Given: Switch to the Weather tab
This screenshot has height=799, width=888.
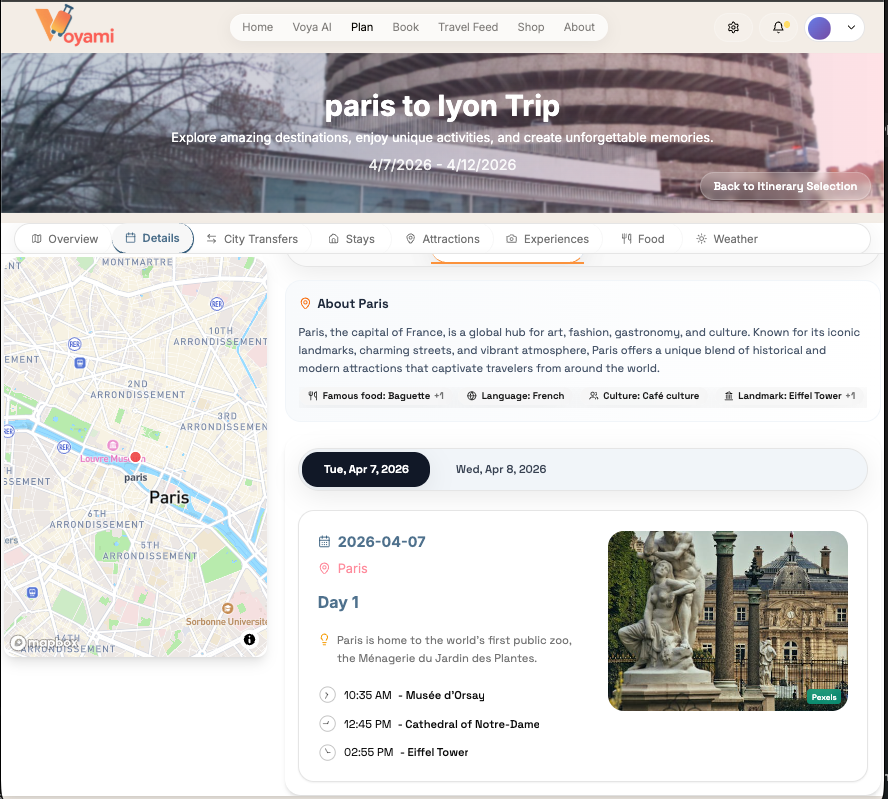Looking at the screenshot, I should pyautogui.click(x=727, y=239).
